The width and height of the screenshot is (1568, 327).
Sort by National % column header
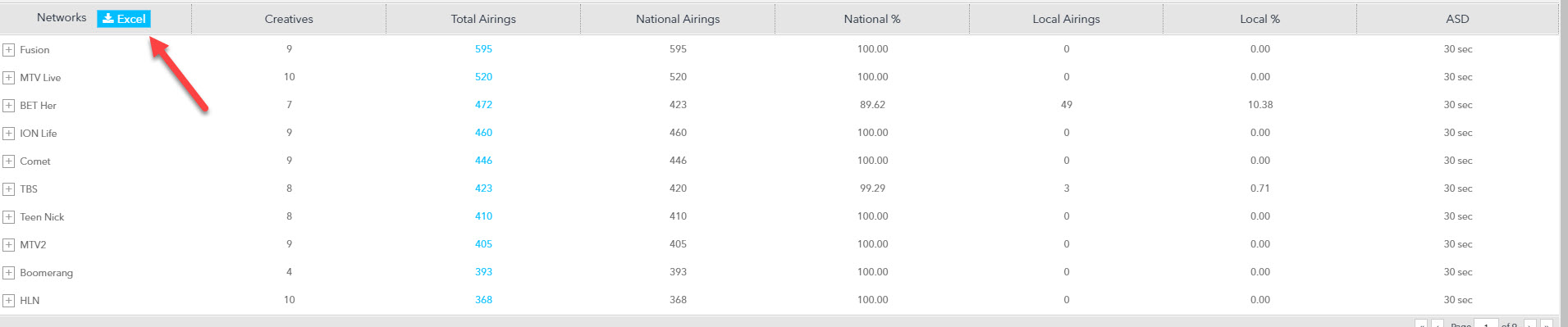(872, 19)
